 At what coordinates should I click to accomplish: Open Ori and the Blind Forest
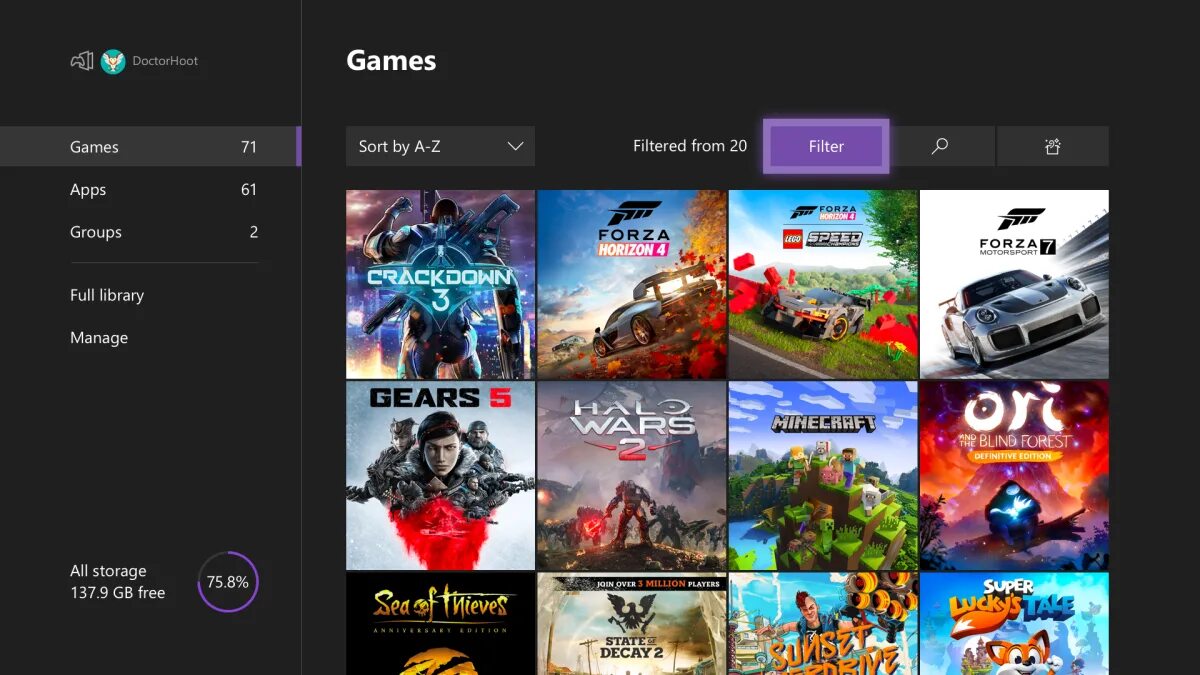(1013, 475)
